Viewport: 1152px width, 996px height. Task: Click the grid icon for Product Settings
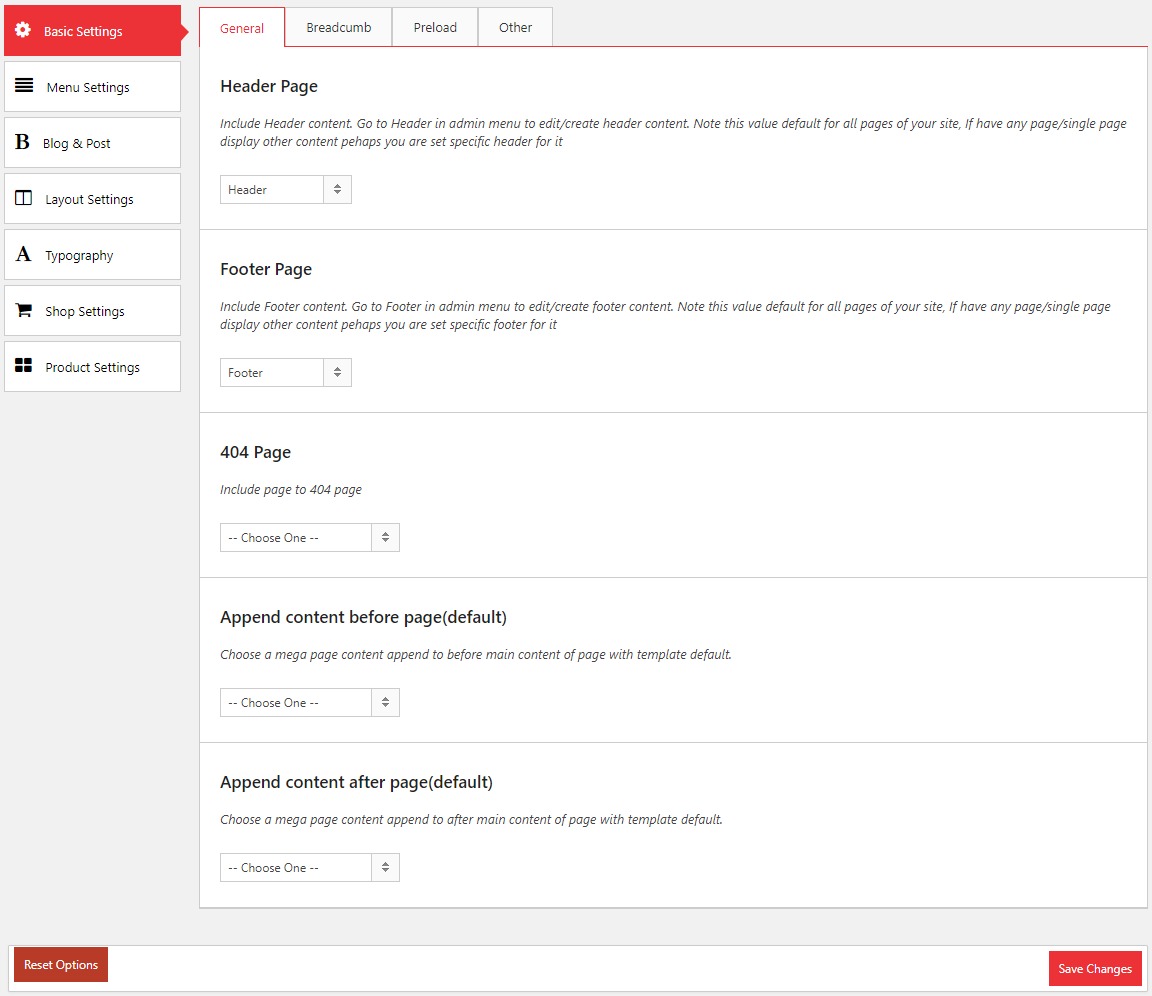24,366
